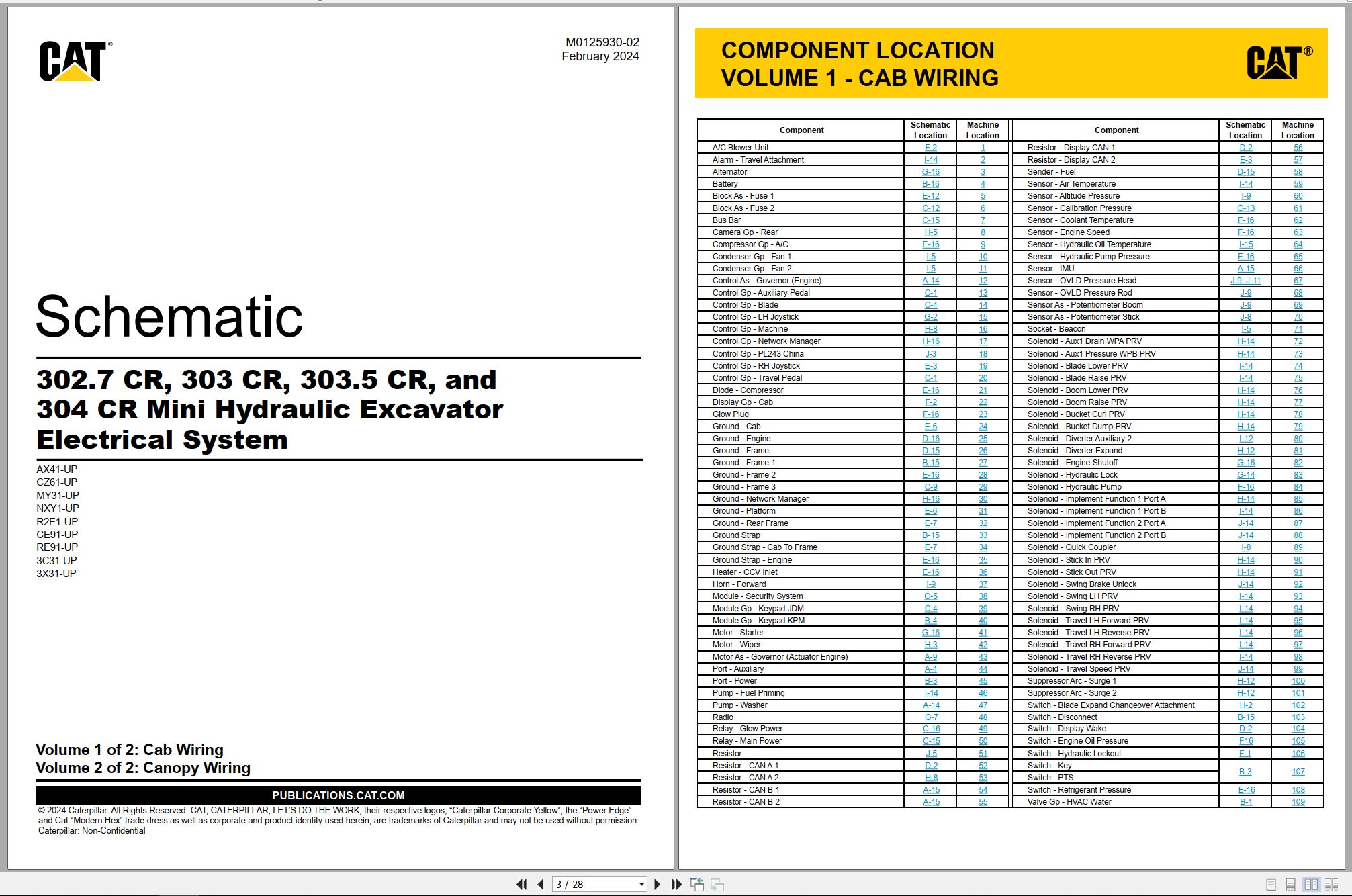The image size is (1352, 896).
Task: Open schematic D-2 for Resistor - Display CAN 1
Action: [x=1245, y=148]
